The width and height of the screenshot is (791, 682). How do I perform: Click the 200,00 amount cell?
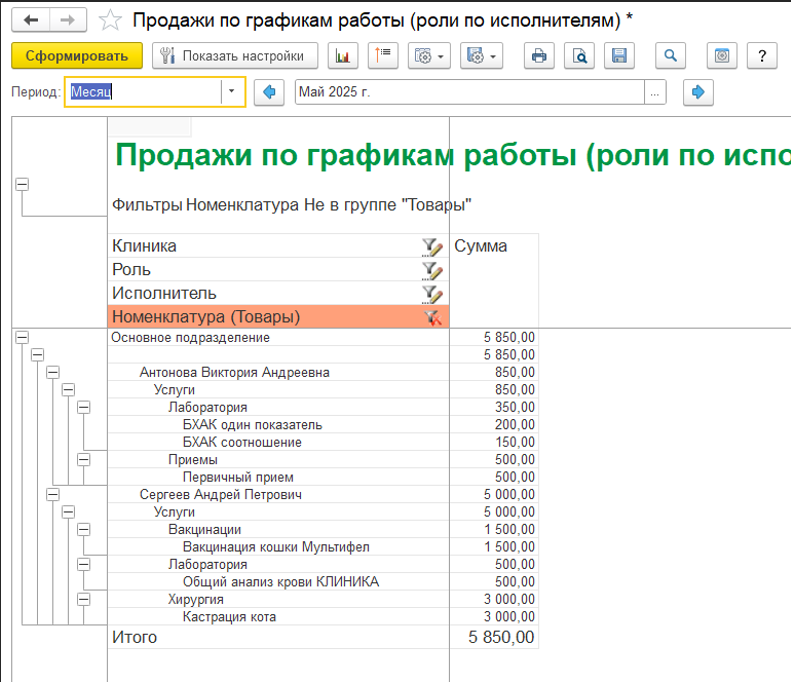[x=494, y=425]
